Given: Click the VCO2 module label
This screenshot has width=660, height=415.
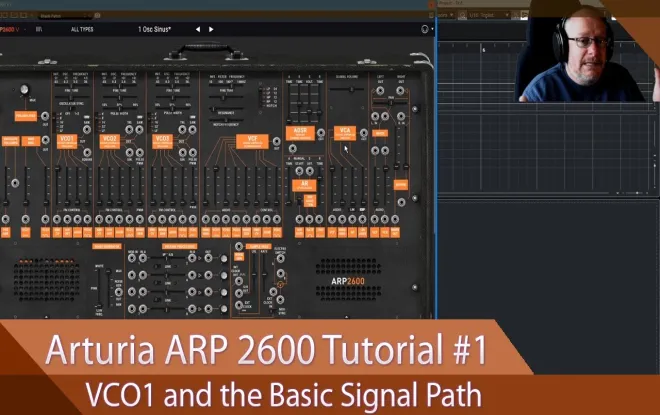Looking at the screenshot, I should tap(109, 141).
